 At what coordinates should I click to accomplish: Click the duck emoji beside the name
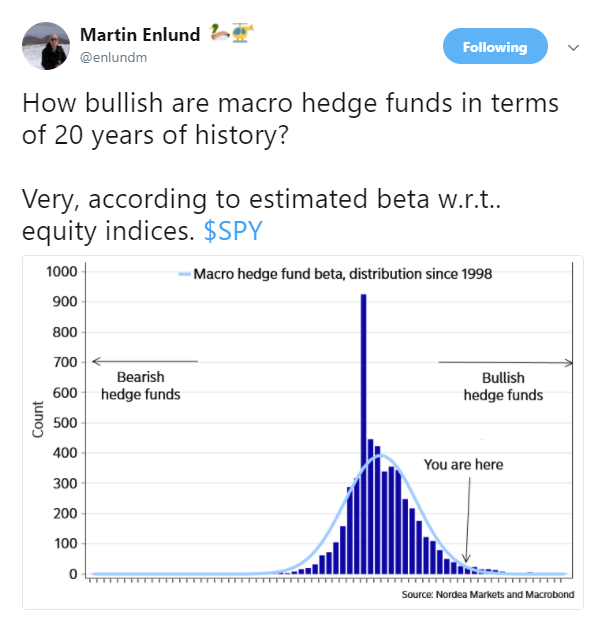(x=219, y=33)
